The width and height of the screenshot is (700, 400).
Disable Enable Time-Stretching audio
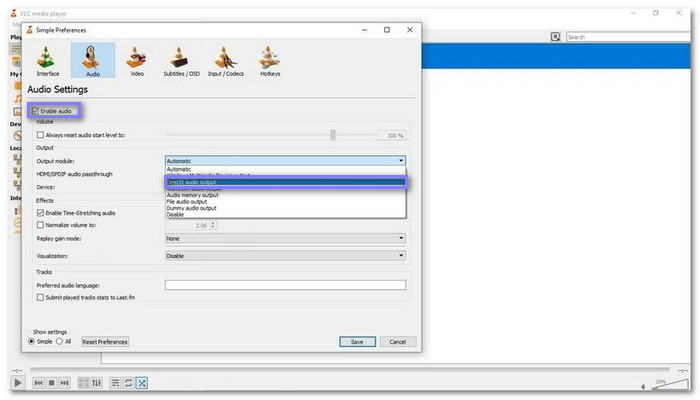(40, 213)
